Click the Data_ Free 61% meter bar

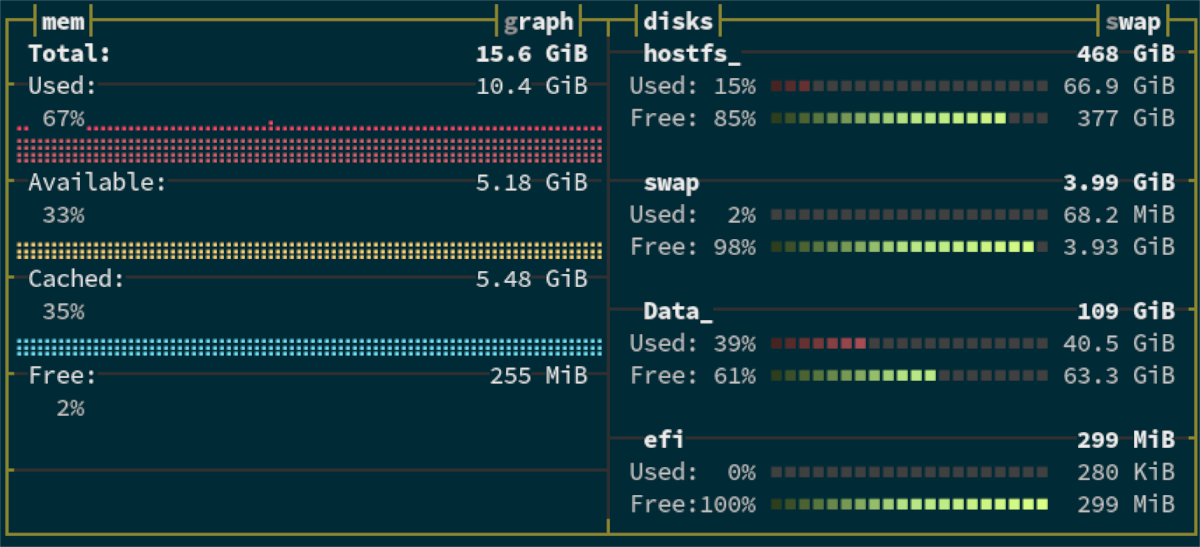pyautogui.click(x=909, y=376)
